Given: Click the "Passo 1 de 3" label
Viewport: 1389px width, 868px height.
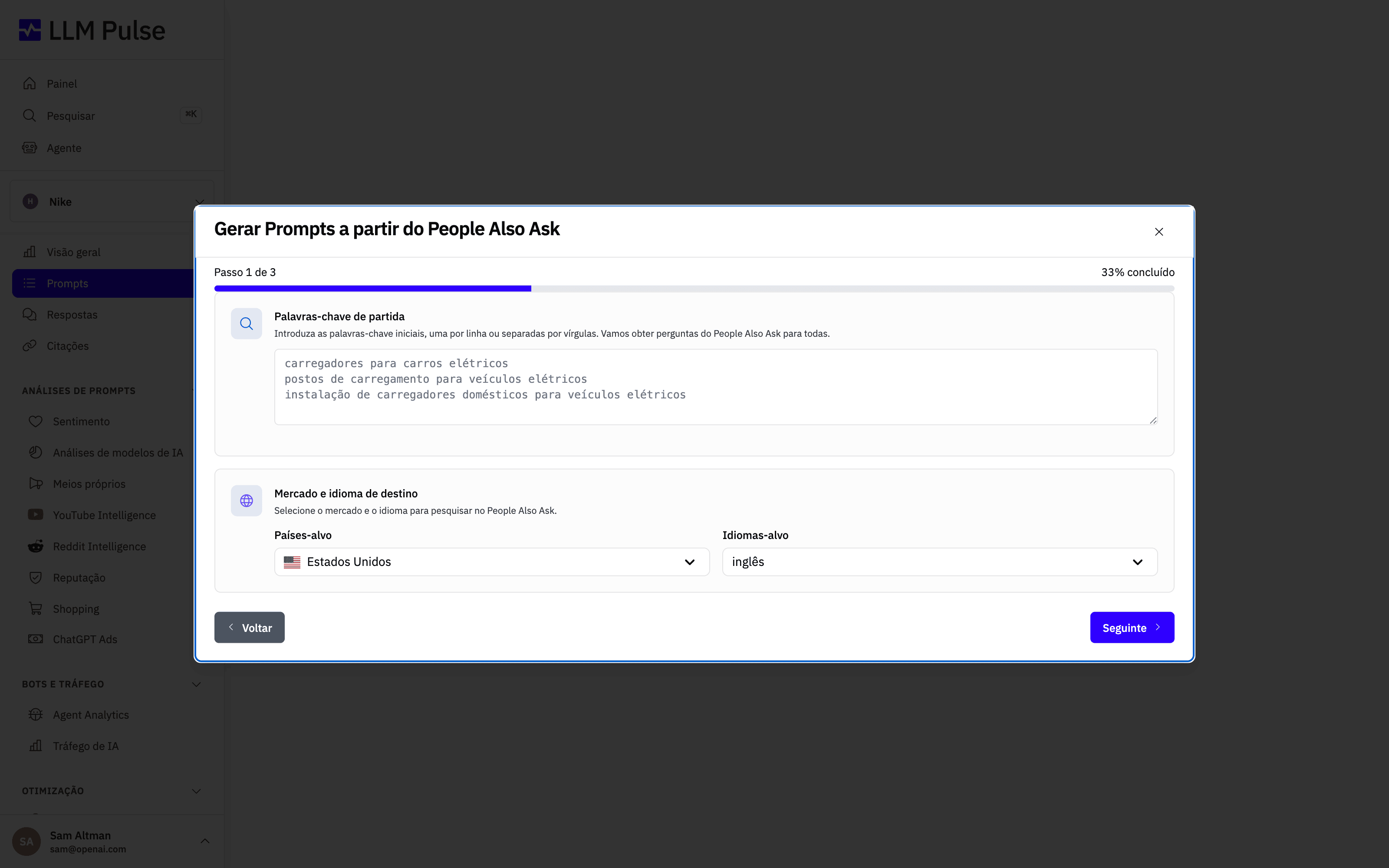Looking at the screenshot, I should point(245,272).
